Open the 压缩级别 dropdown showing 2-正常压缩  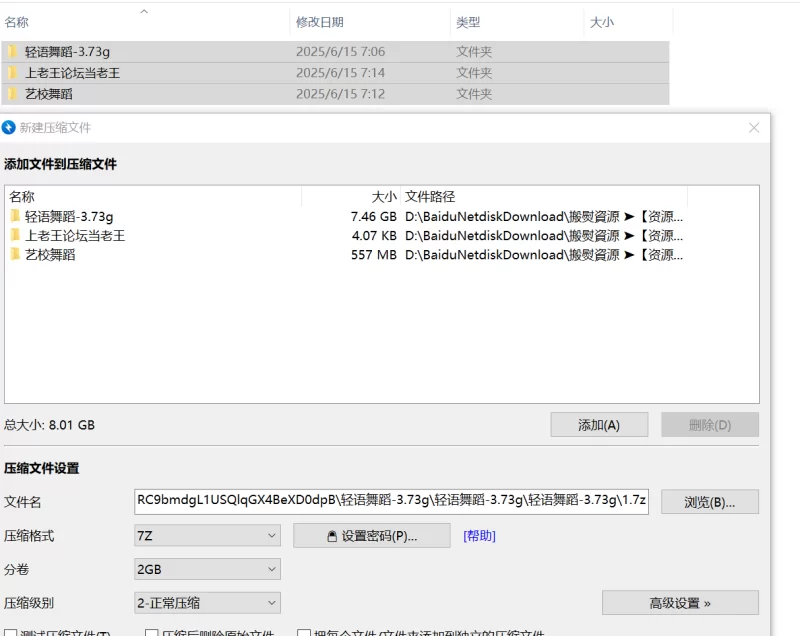click(207, 603)
